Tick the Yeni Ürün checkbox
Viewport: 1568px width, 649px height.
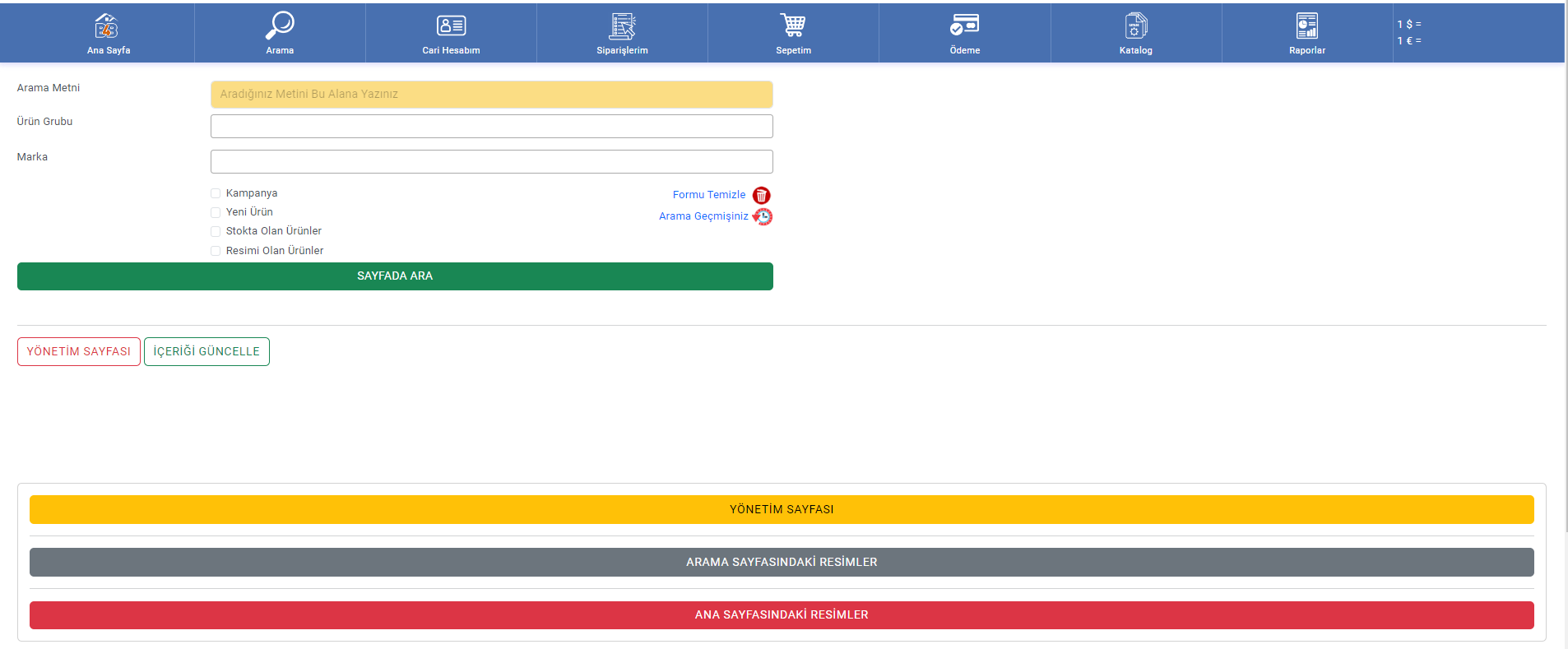coord(216,212)
